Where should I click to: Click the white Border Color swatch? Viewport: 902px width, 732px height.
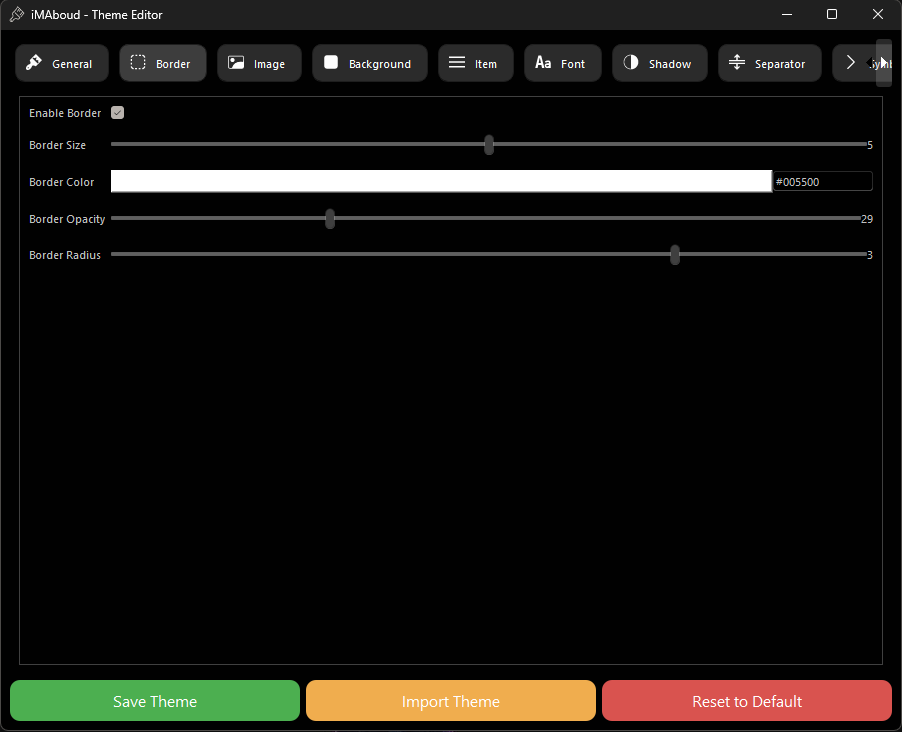(440, 180)
